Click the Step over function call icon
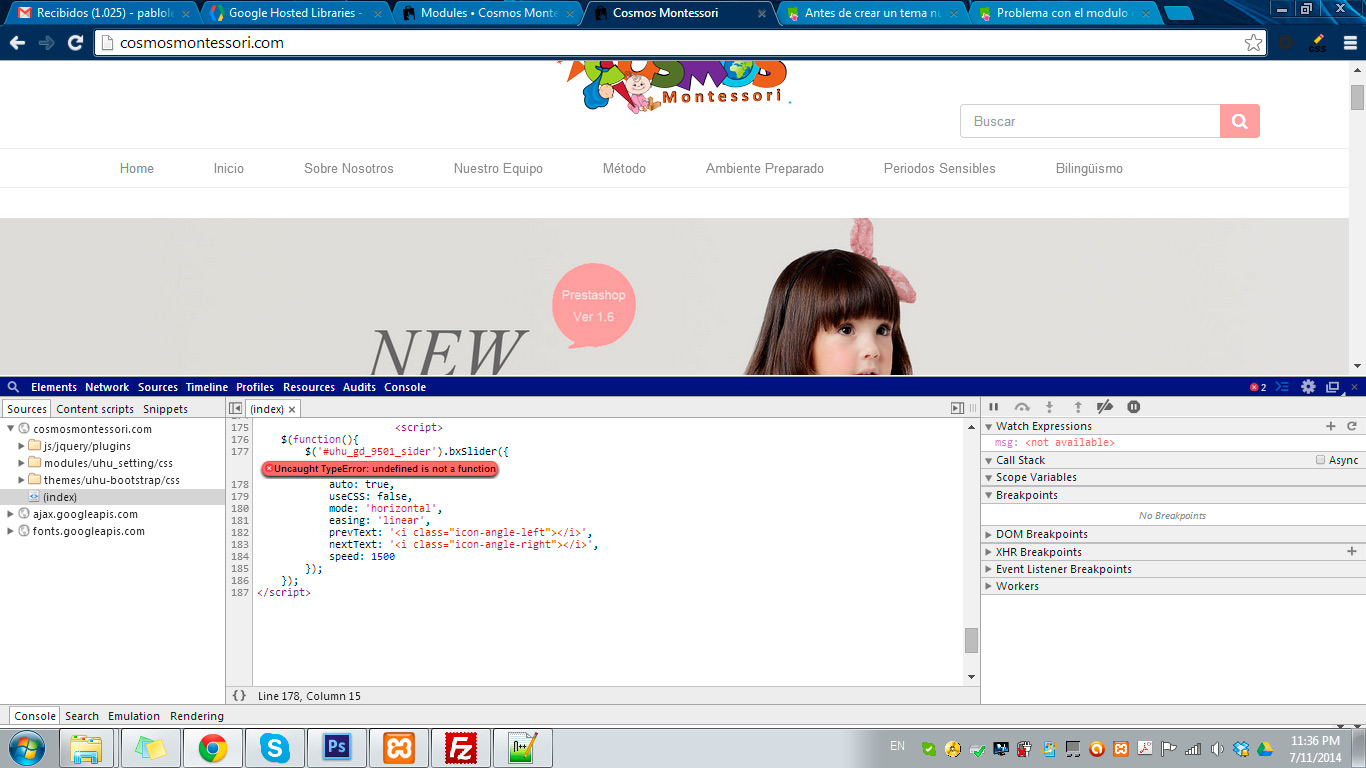The width and height of the screenshot is (1366, 768). pos(1022,407)
